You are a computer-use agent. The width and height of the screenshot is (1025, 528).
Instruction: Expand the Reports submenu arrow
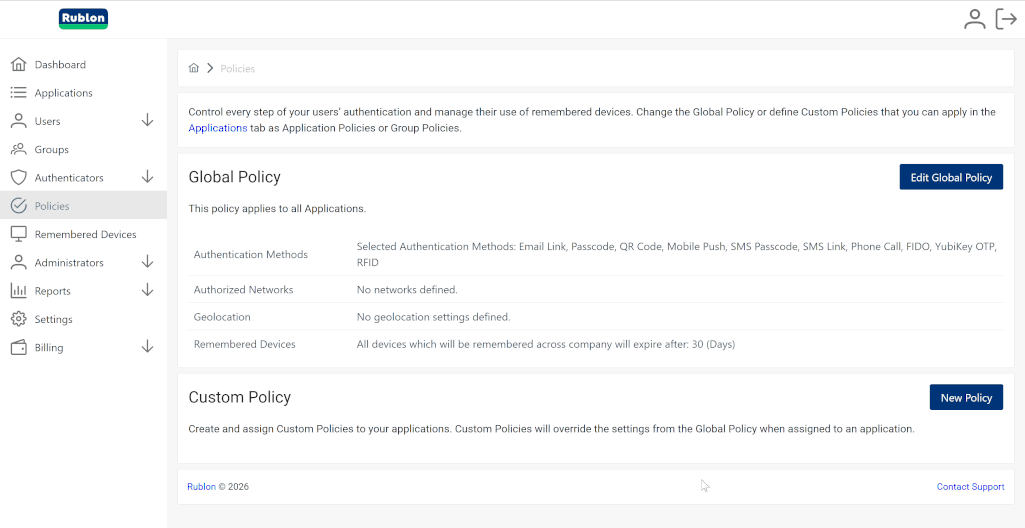[x=147, y=290]
